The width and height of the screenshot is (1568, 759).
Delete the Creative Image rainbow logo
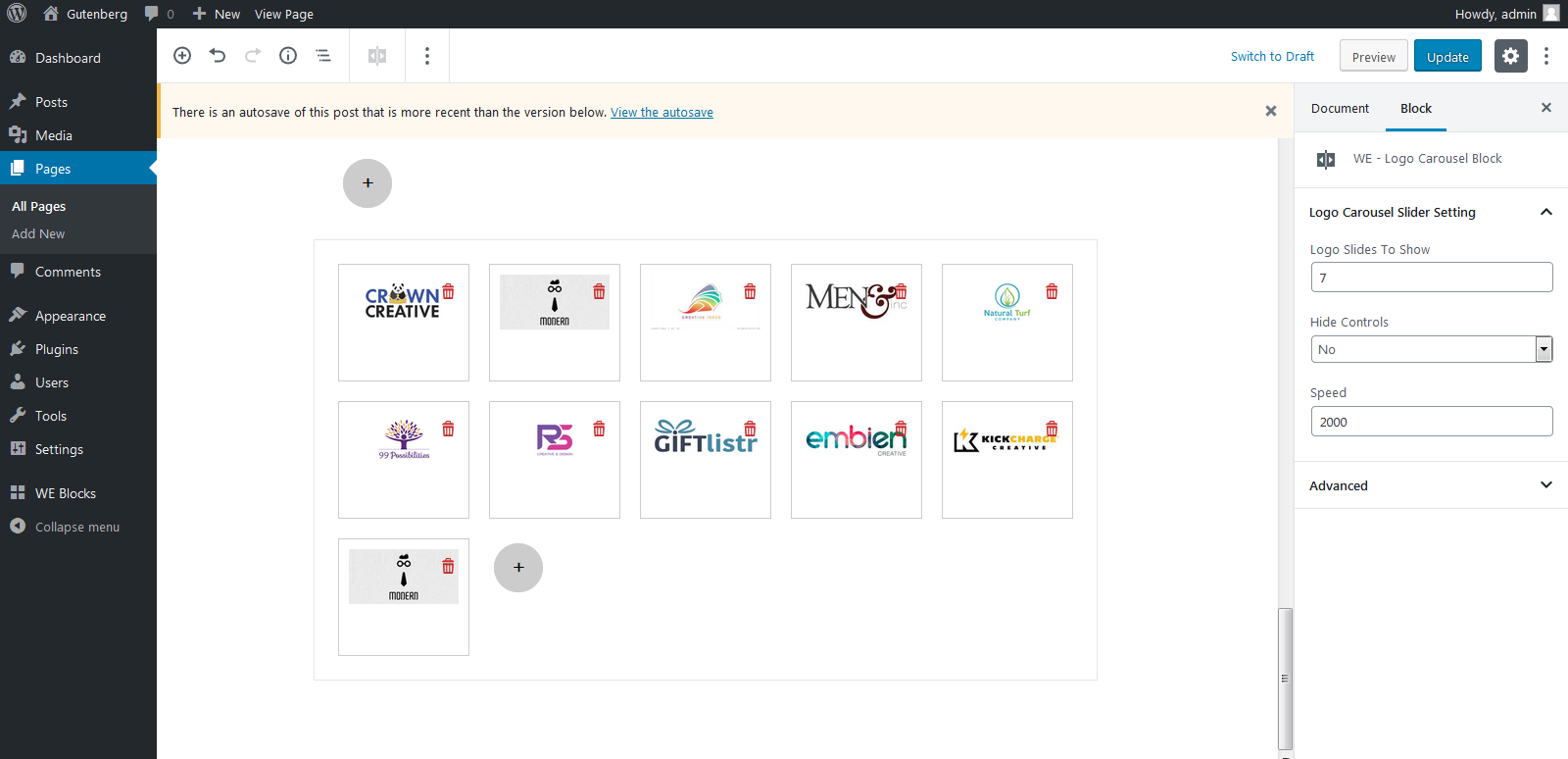point(750,291)
